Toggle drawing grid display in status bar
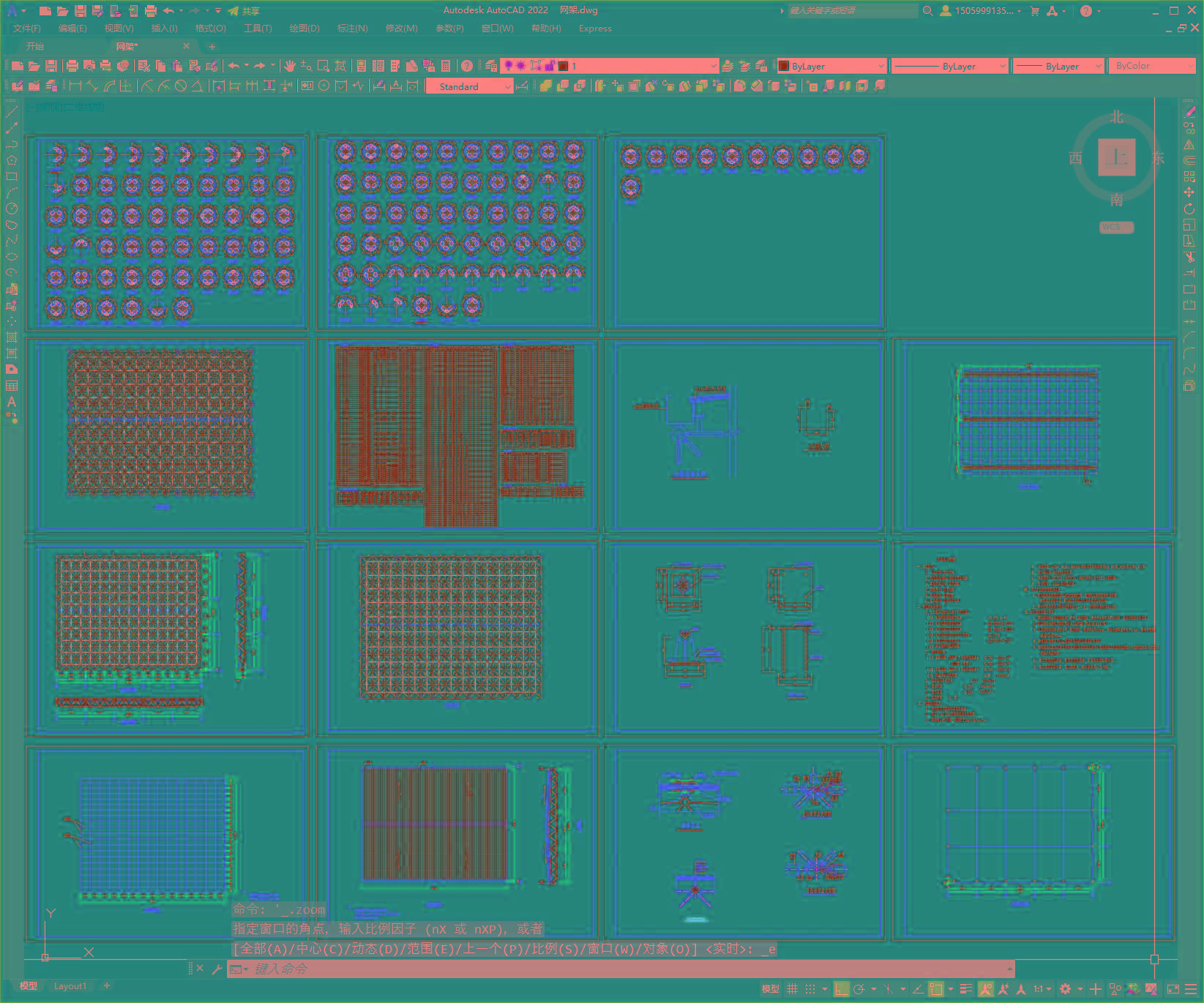This screenshot has height=1003, width=1204. (792, 989)
